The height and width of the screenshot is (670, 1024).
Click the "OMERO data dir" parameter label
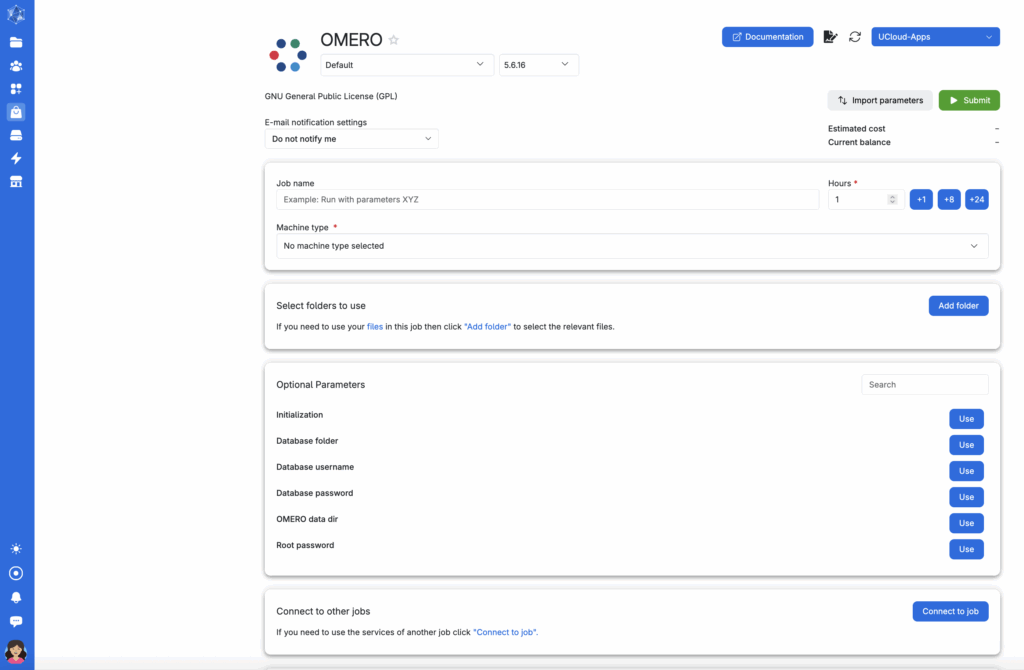pos(307,519)
